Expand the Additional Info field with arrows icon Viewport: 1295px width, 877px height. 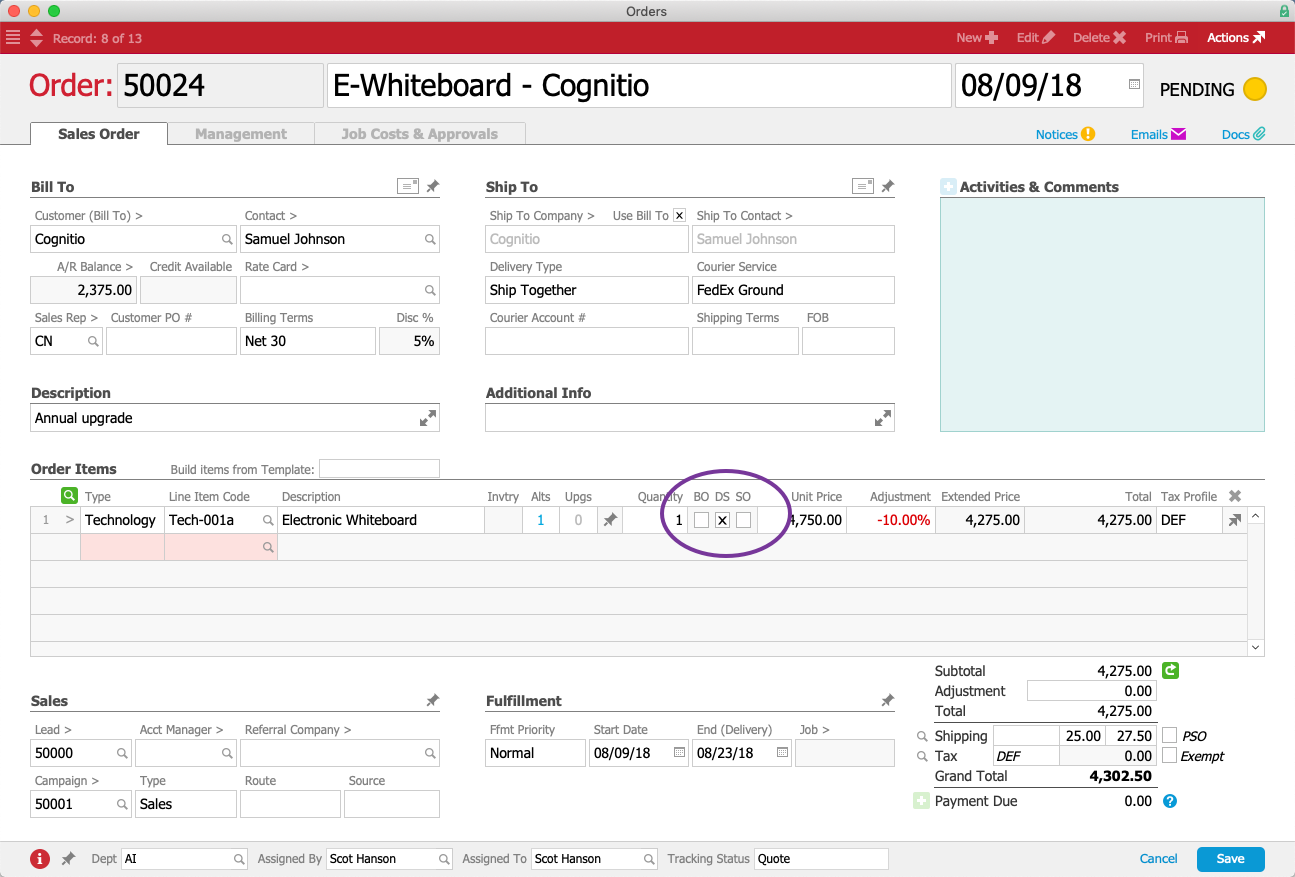click(883, 419)
